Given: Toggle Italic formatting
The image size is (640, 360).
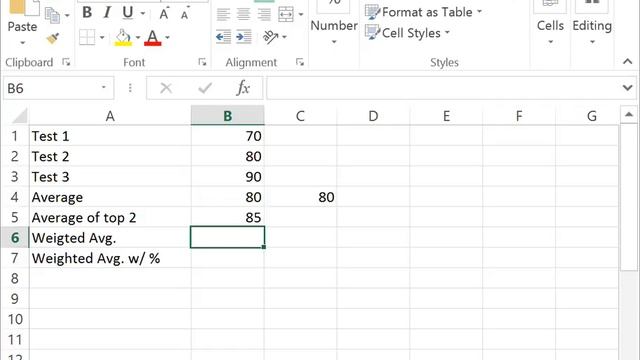Looking at the screenshot, I should pos(107,13).
